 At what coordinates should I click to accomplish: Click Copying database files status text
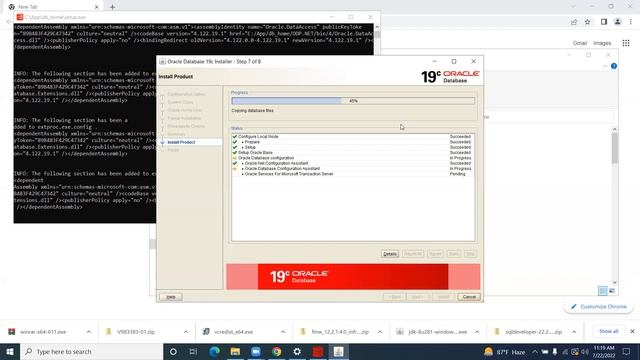[253, 111]
